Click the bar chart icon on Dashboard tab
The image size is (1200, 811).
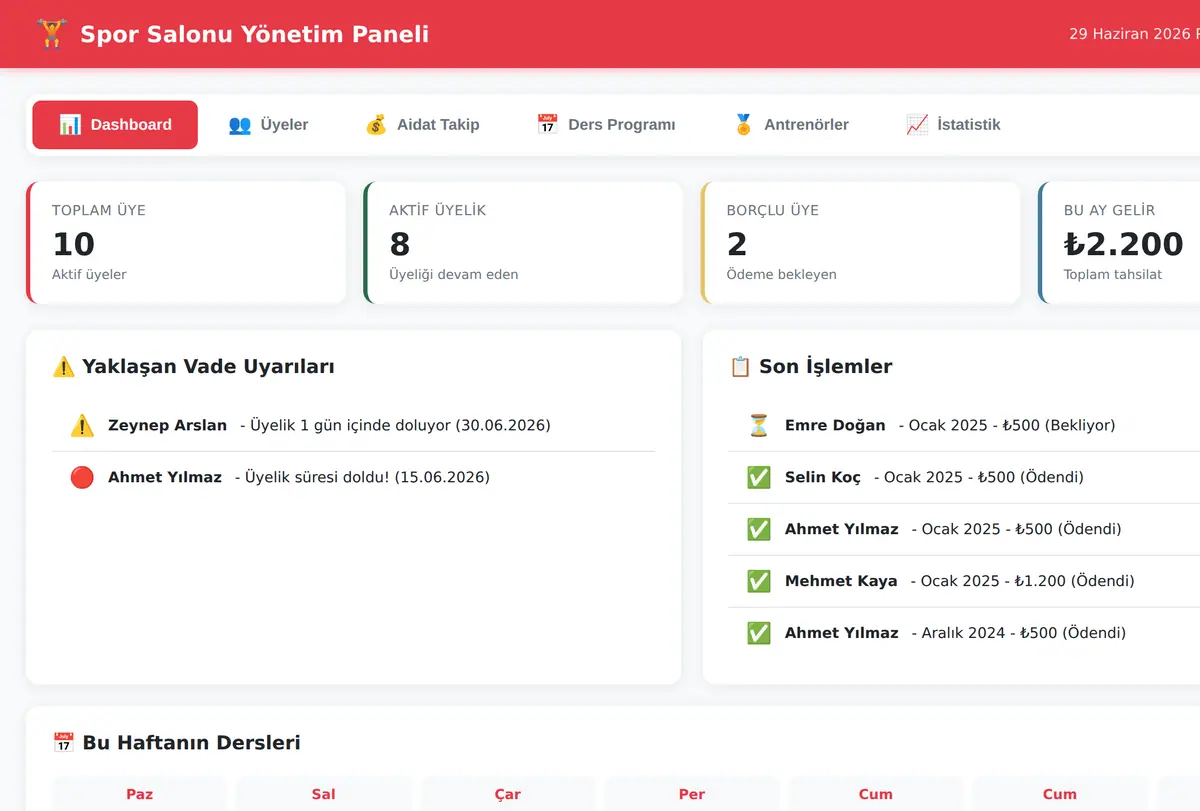click(x=70, y=125)
